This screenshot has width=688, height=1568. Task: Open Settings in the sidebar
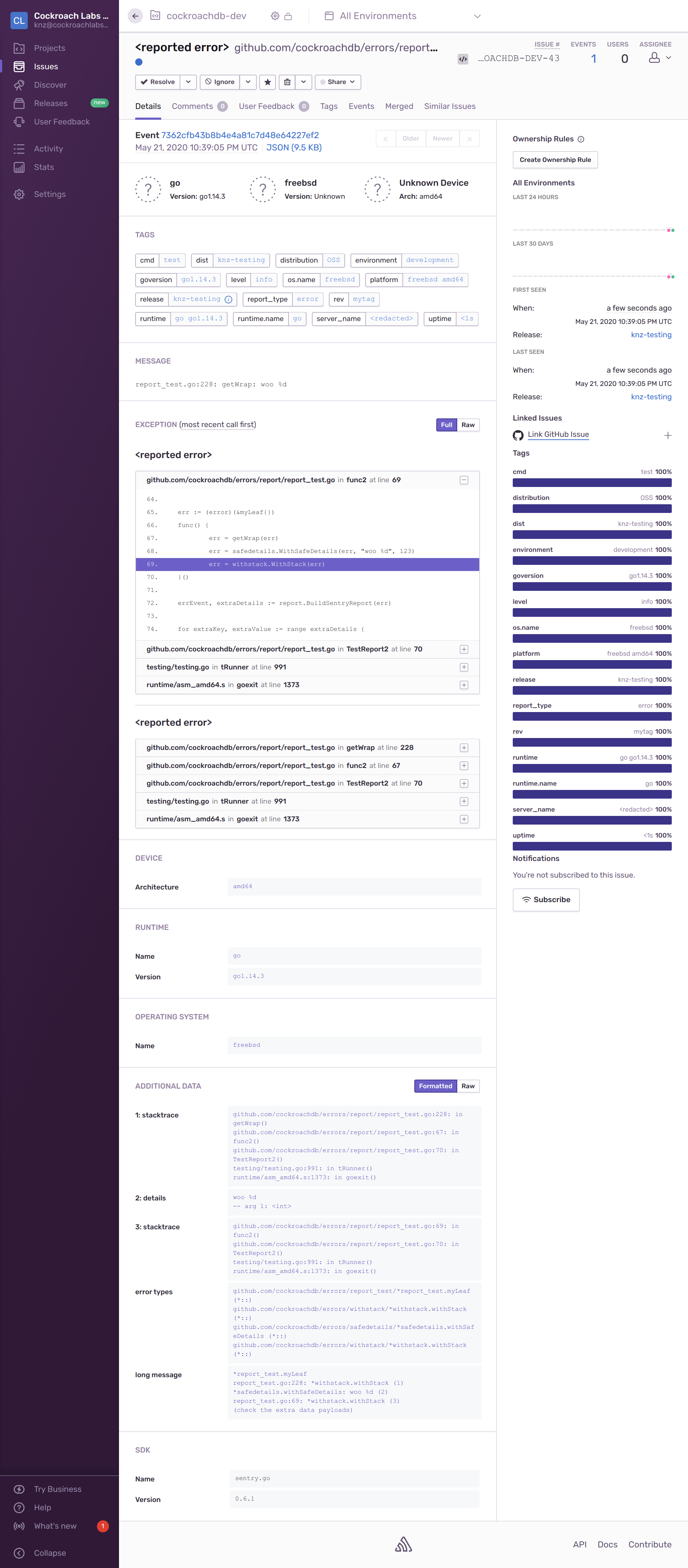click(49, 194)
